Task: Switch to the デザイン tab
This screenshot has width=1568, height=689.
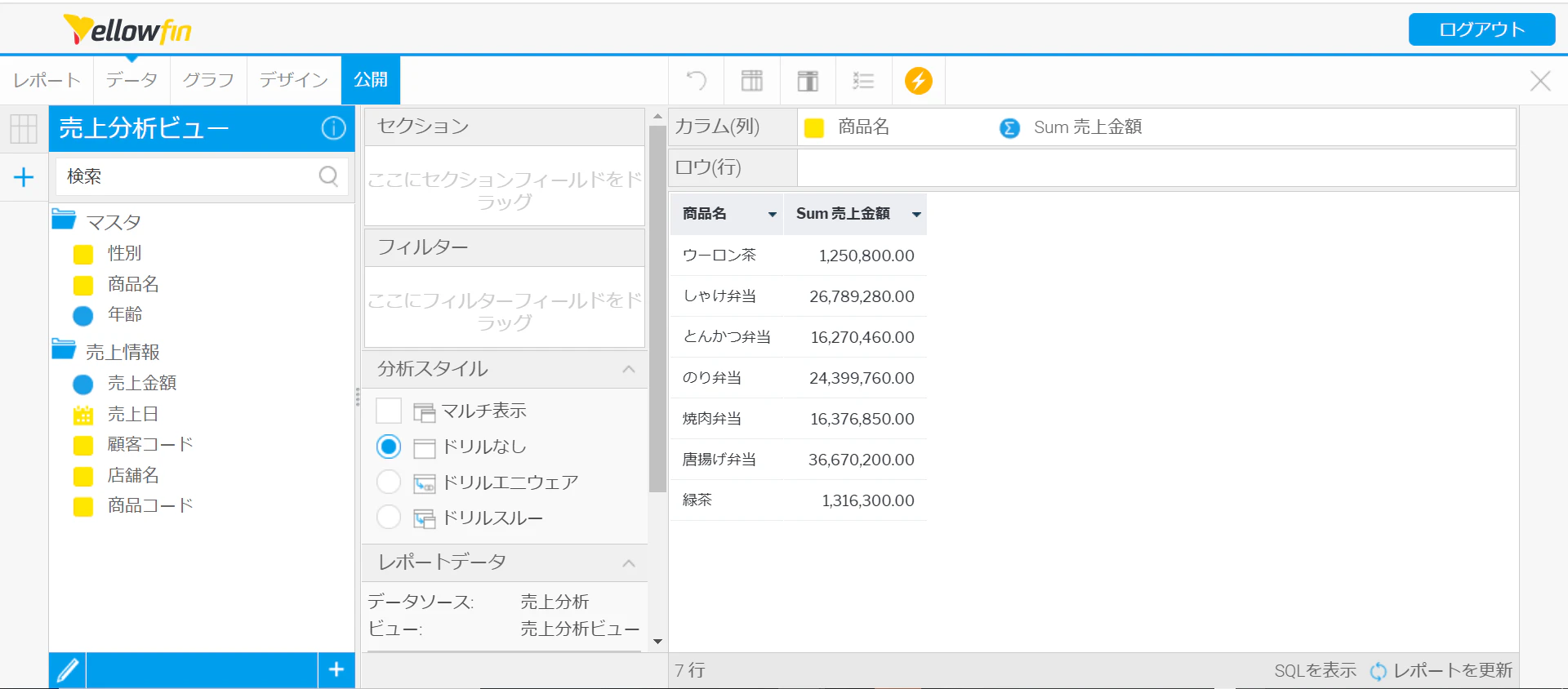Action: [x=294, y=80]
